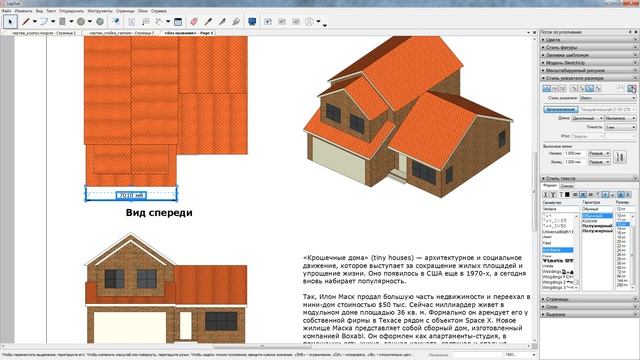
Task: Open Arc tool dropdown arrow
Action: pos(53,22)
